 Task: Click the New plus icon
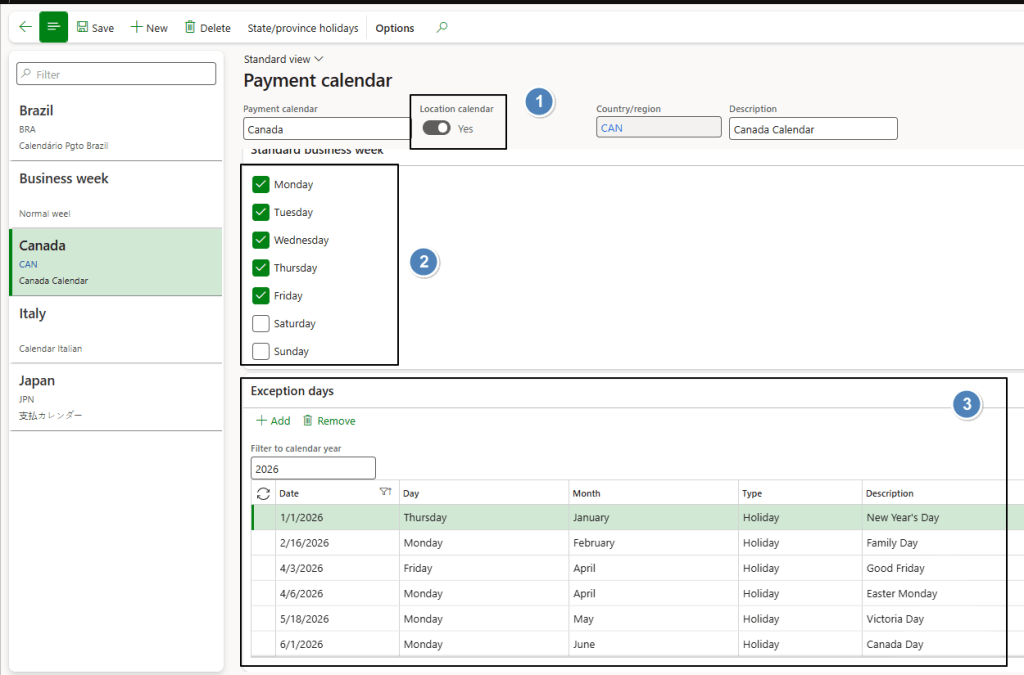137,28
